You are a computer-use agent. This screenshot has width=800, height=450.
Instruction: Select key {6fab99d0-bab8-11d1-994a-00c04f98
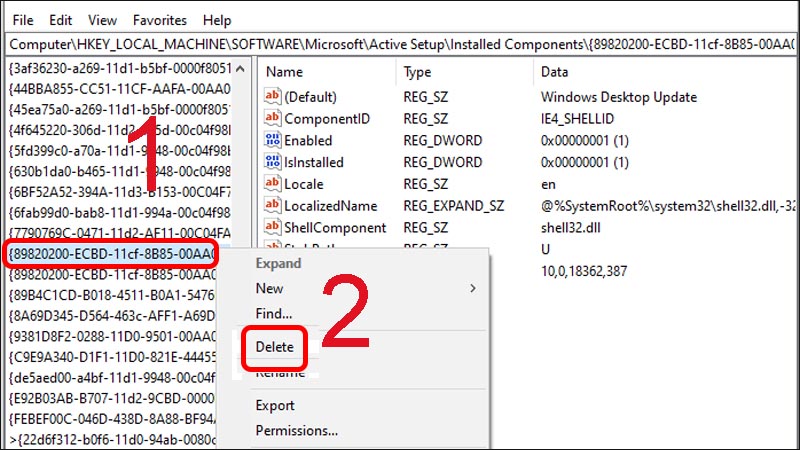[119, 212]
